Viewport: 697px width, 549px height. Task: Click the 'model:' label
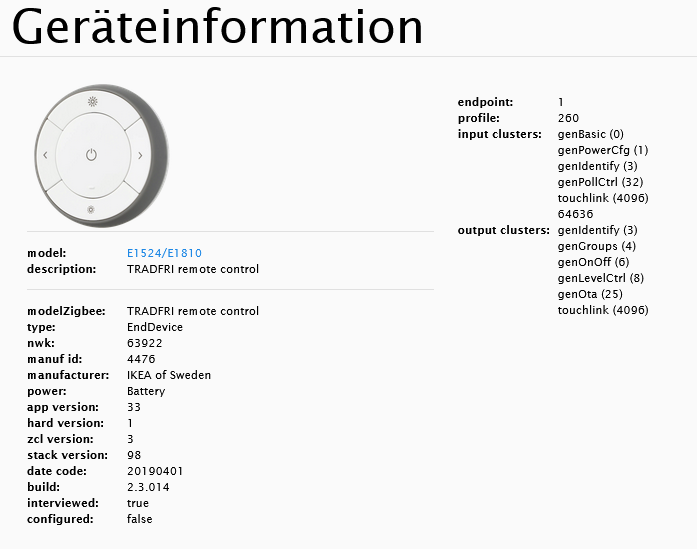(x=47, y=253)
